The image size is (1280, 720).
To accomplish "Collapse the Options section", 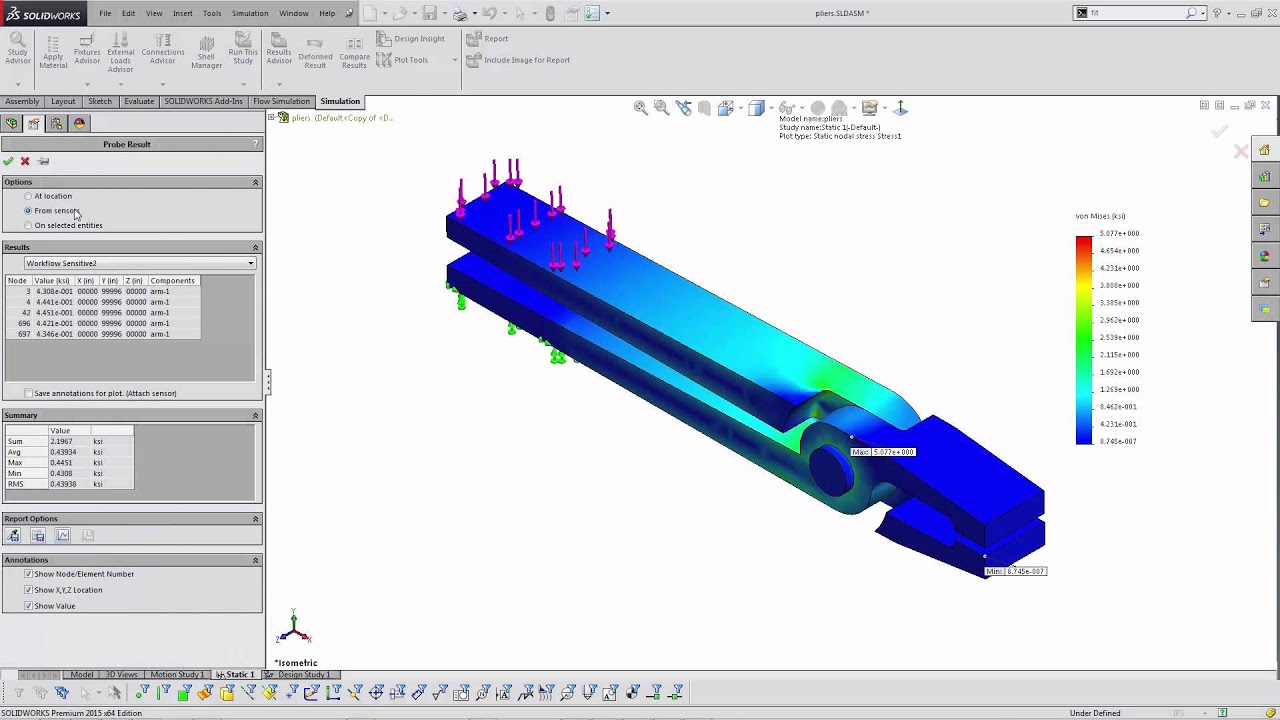I will [x=255, y=182].
